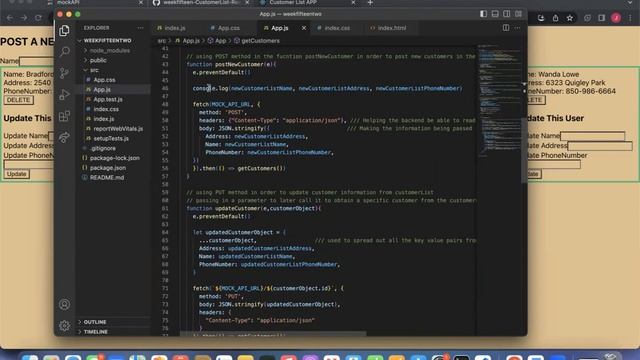
Task: Open the Manage gear icon
Action: pos(64,326)
